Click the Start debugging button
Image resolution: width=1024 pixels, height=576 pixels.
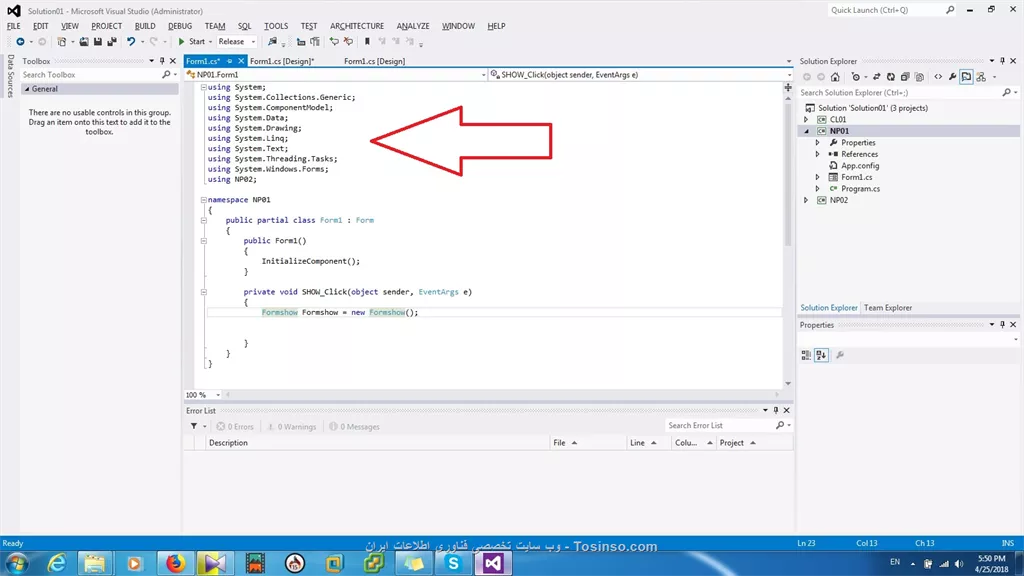click(191, 42)
